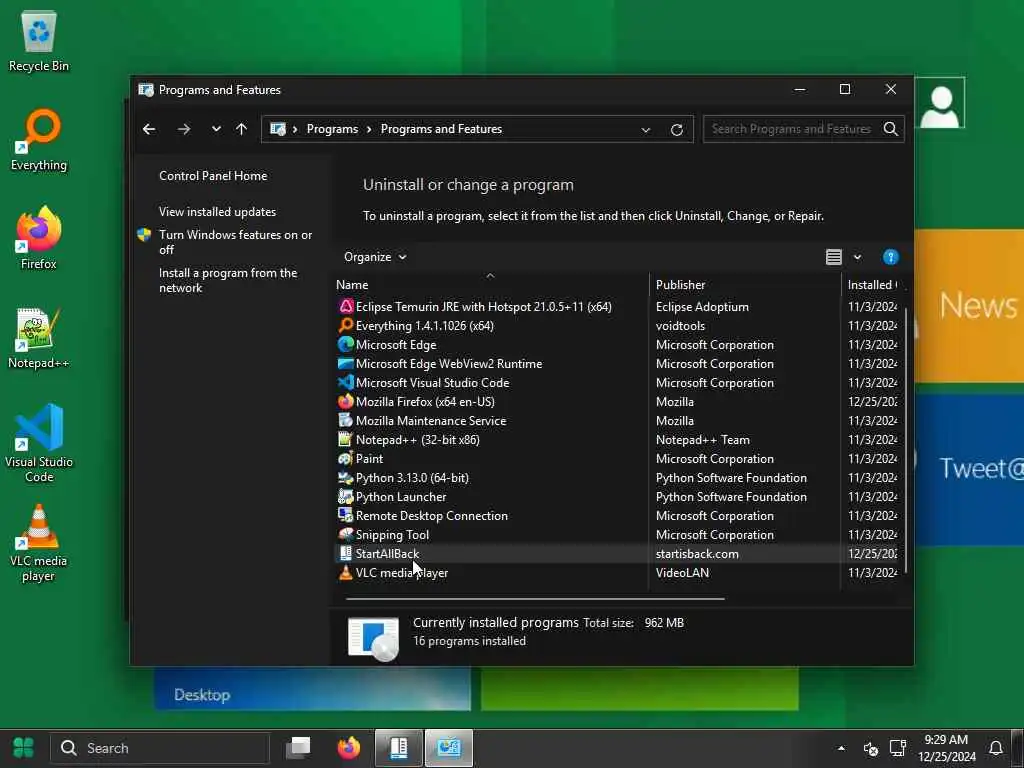Launch the Visual Studio Code desktop shortcut
This screenshot has height=768, width=1024.
[39, 443]
